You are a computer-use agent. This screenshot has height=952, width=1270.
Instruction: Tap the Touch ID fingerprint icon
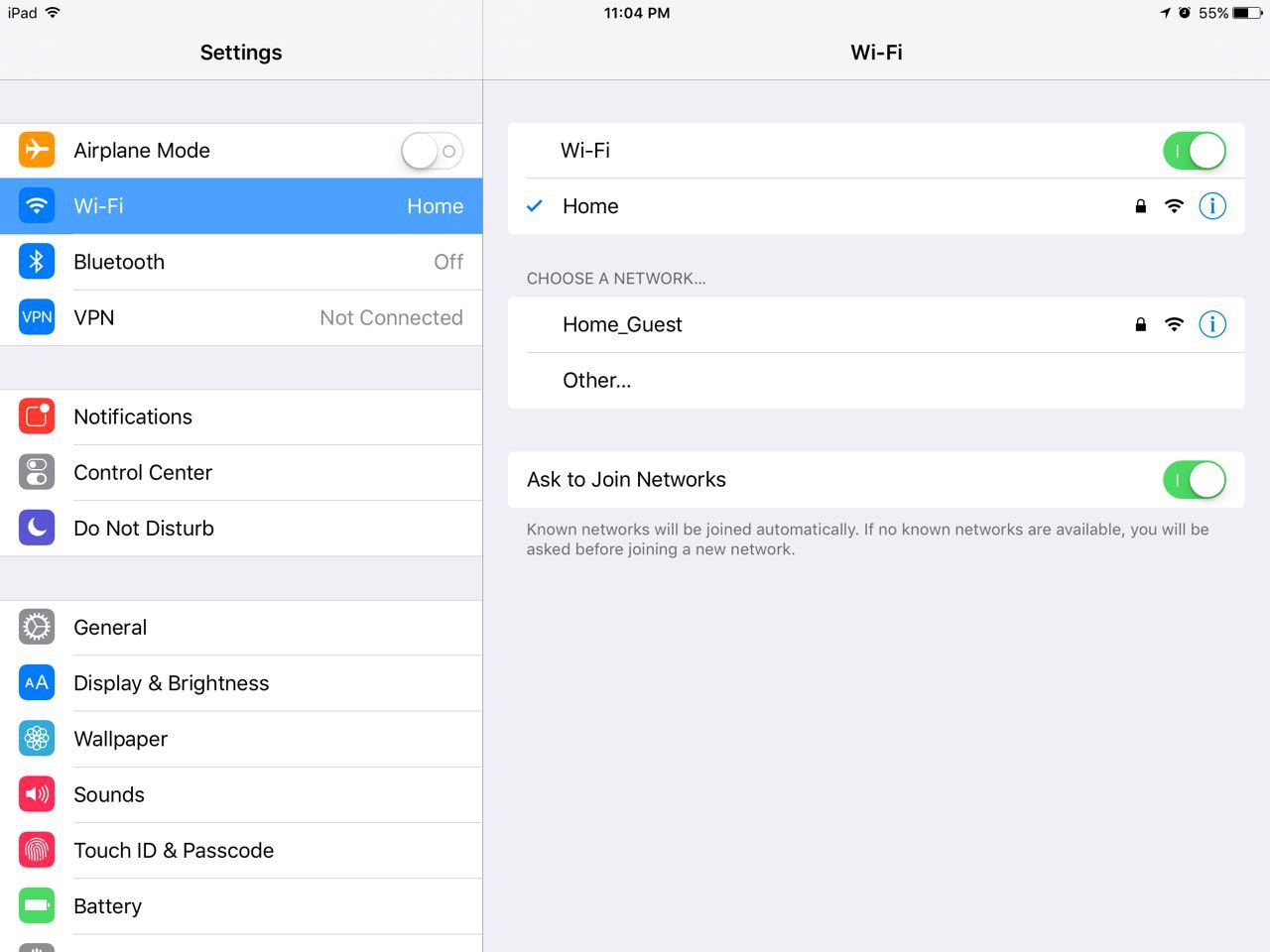coord(37,850)
